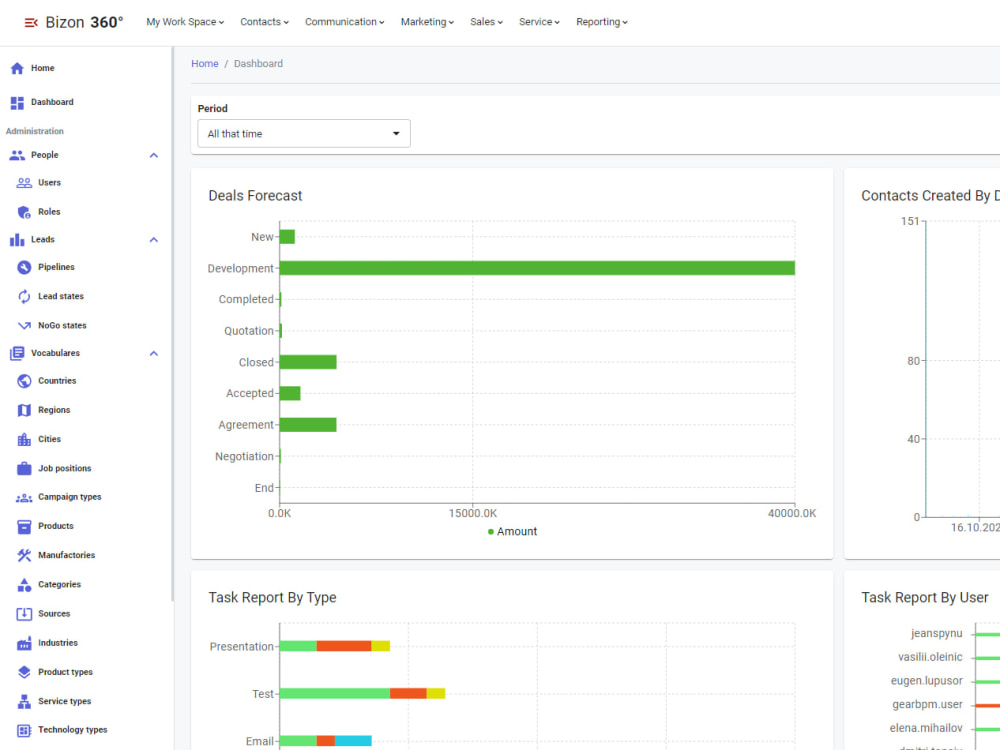Open the Period dropdown 'All that time'
Screen dimensions: 1000x750
[x=304, y=134]
